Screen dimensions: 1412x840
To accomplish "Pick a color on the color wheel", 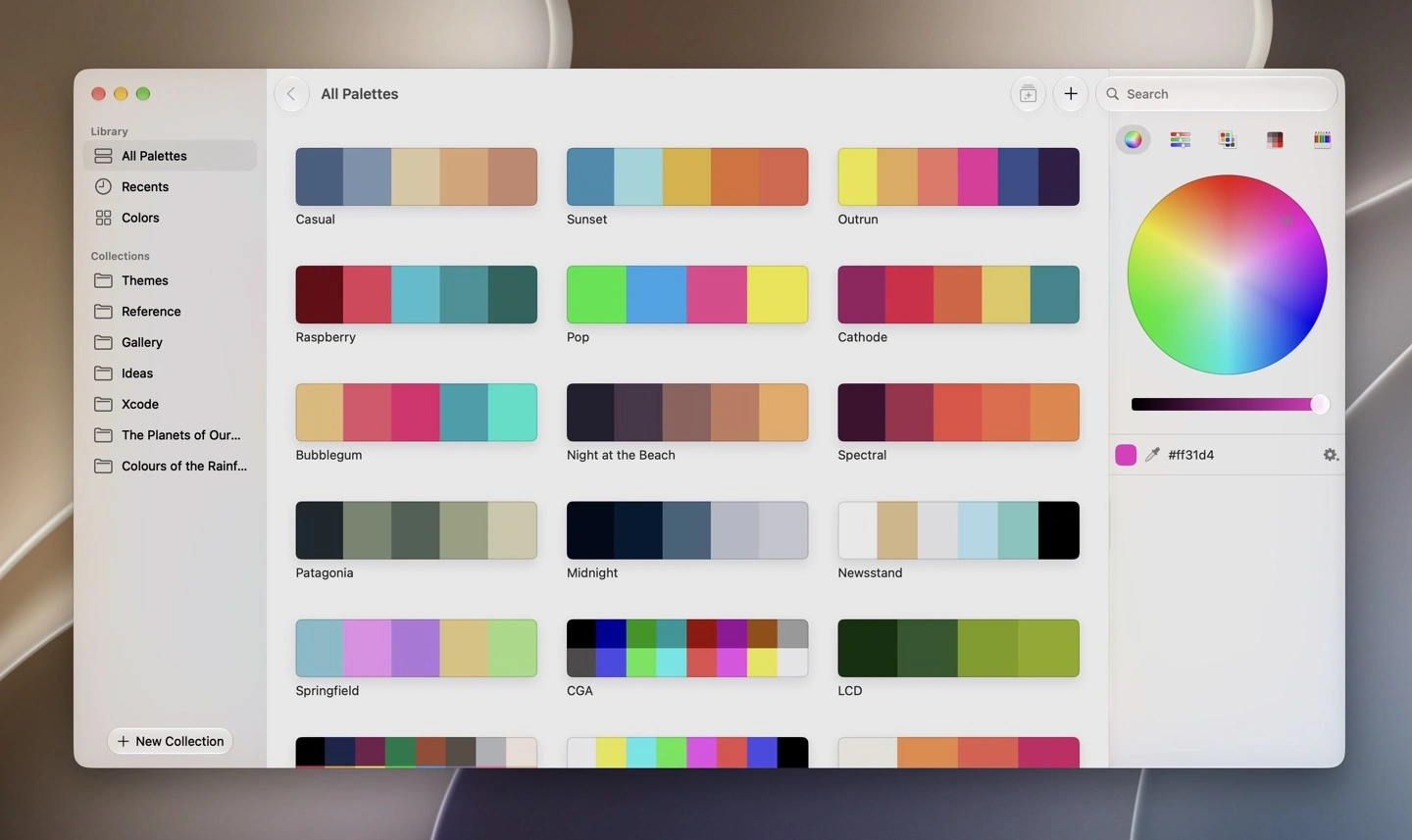I will click(1228, 274).
